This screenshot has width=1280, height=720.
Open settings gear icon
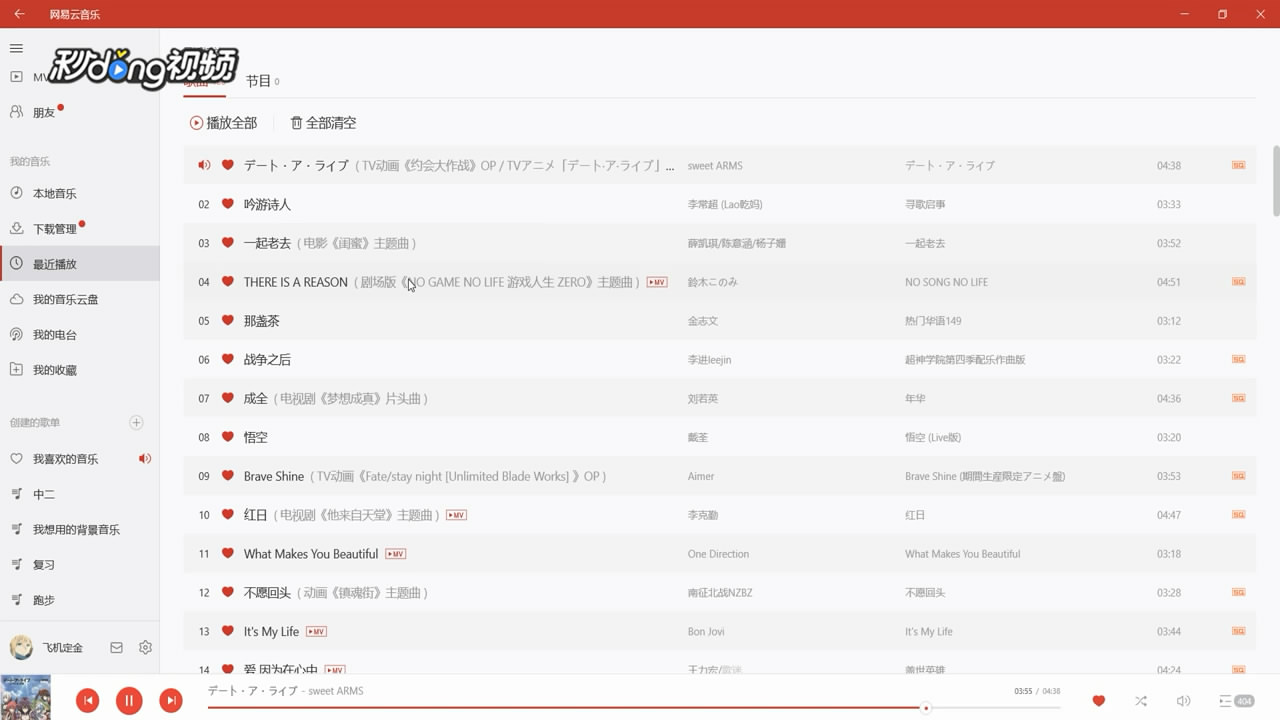point(145,648)
